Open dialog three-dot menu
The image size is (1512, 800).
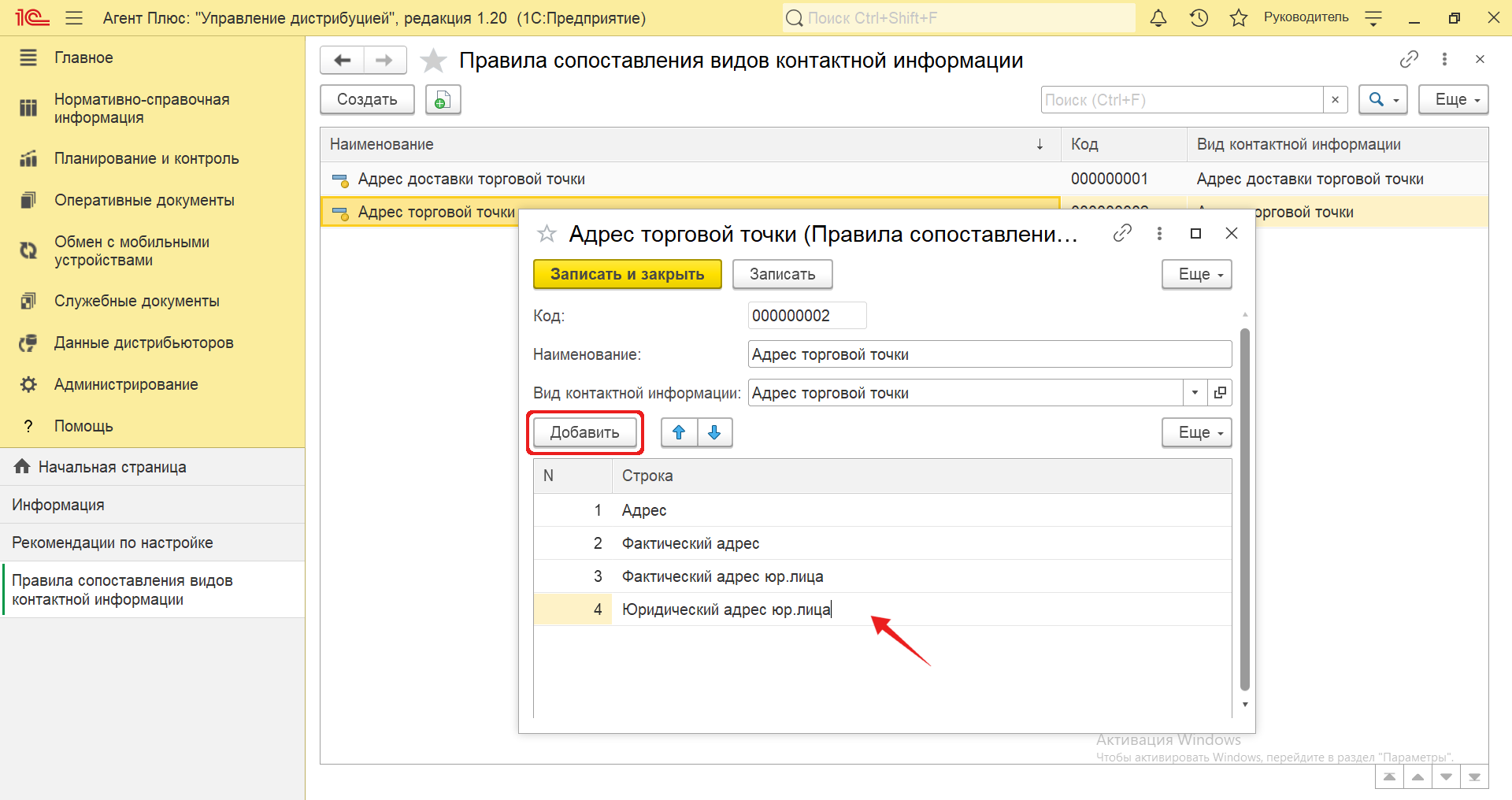pos(1159,233)
